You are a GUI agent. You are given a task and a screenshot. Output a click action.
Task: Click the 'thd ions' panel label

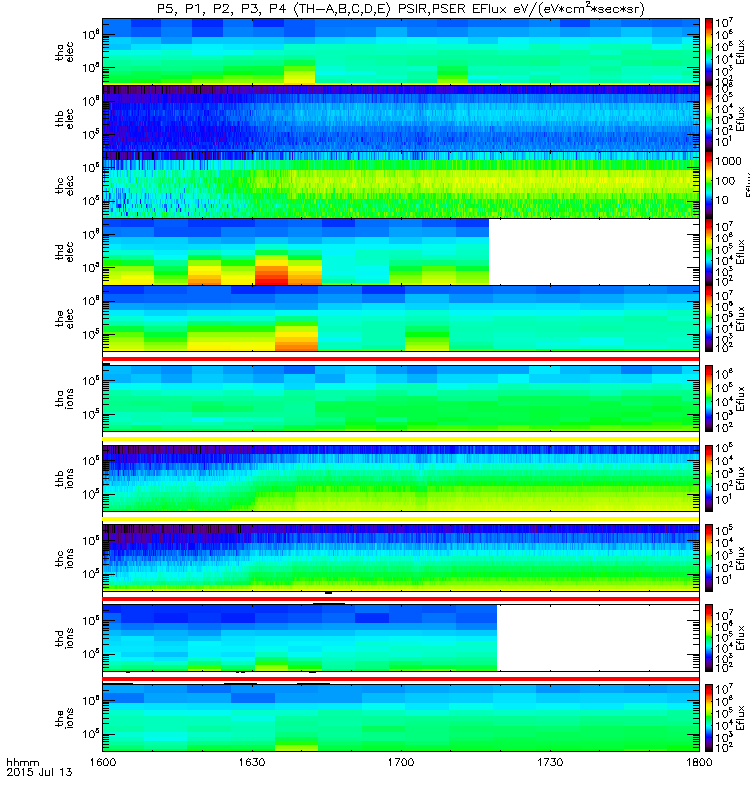pos(65,638)
